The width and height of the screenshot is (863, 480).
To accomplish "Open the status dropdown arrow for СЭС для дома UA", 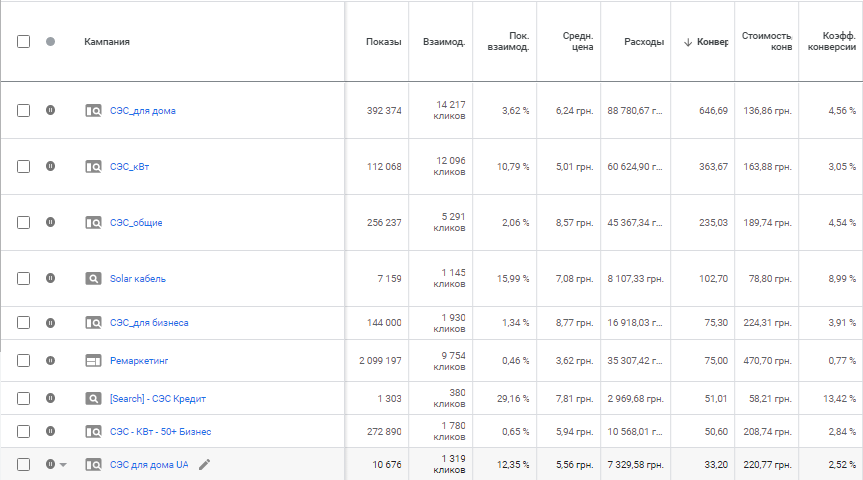I will click(63, 464).
